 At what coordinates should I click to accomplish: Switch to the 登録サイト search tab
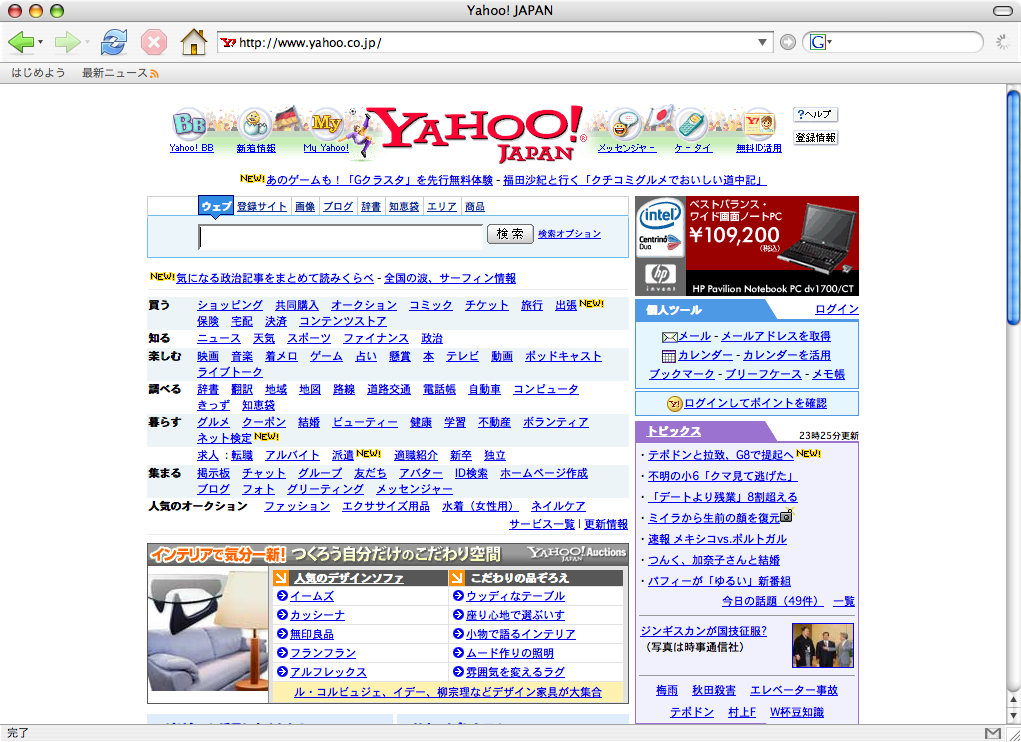click(x=262, y=206)
